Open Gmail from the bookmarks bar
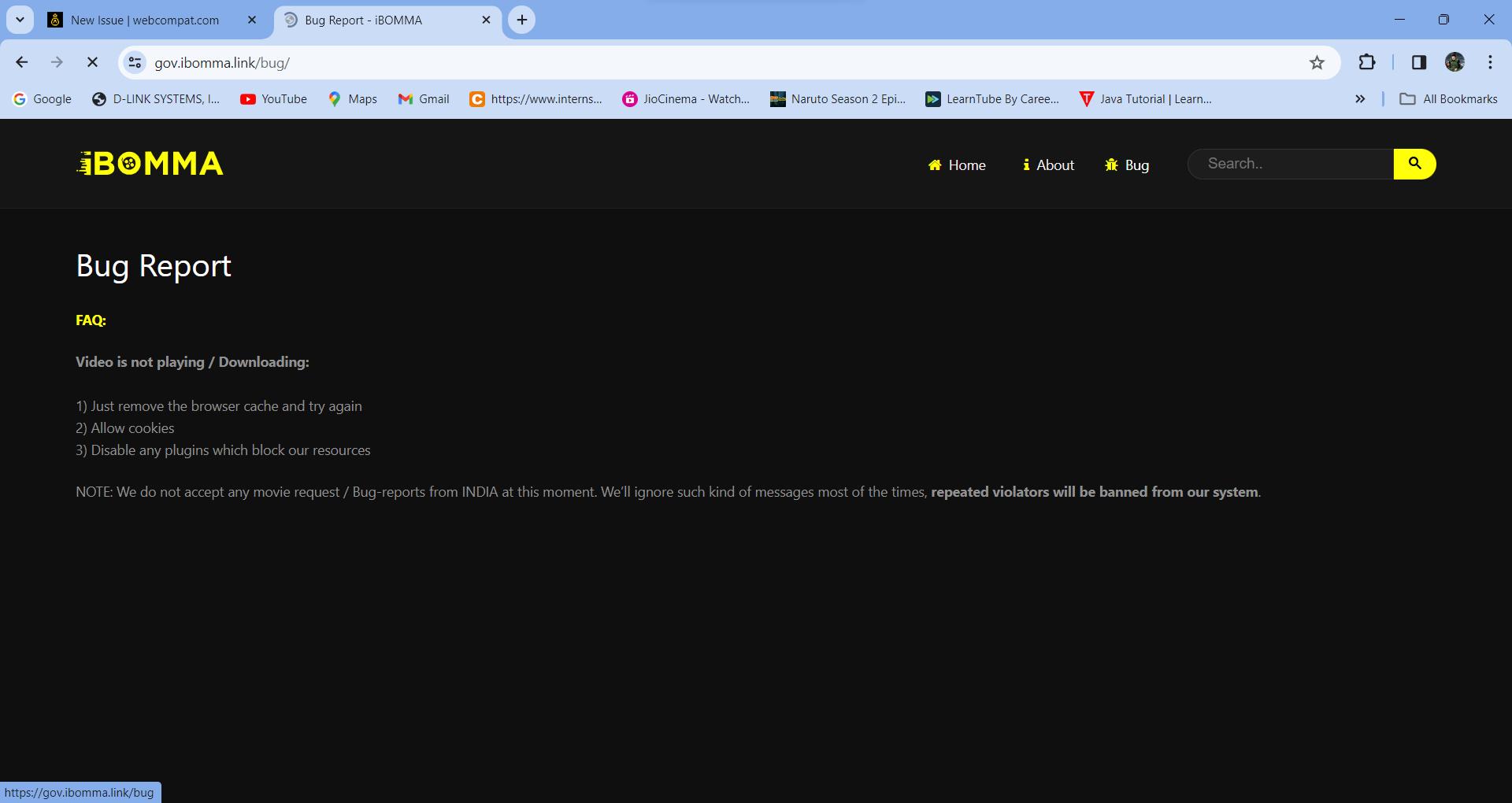 pyautogui.click(x=424, y=98)
